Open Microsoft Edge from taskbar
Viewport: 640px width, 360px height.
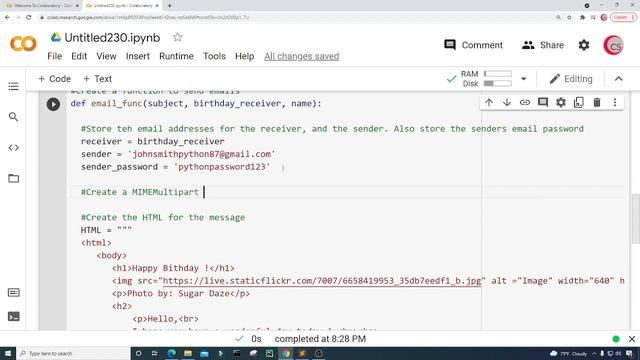tap(171, 353)
